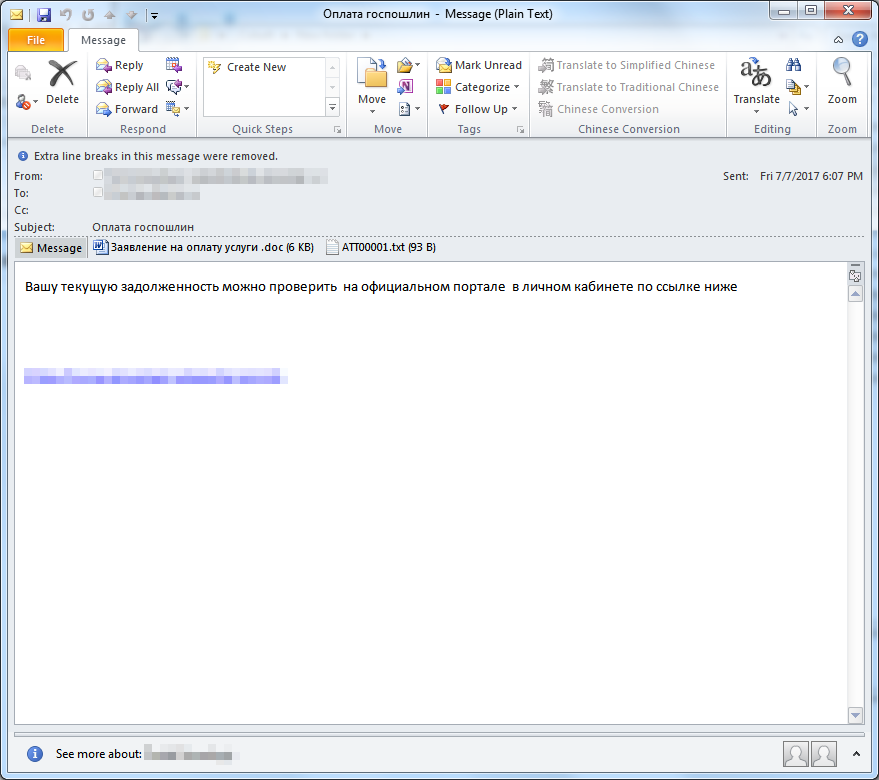The height and width of the screenshot is (780, 879).
Task: Click the Save icon in quick access toolbar
Action: 44,15
